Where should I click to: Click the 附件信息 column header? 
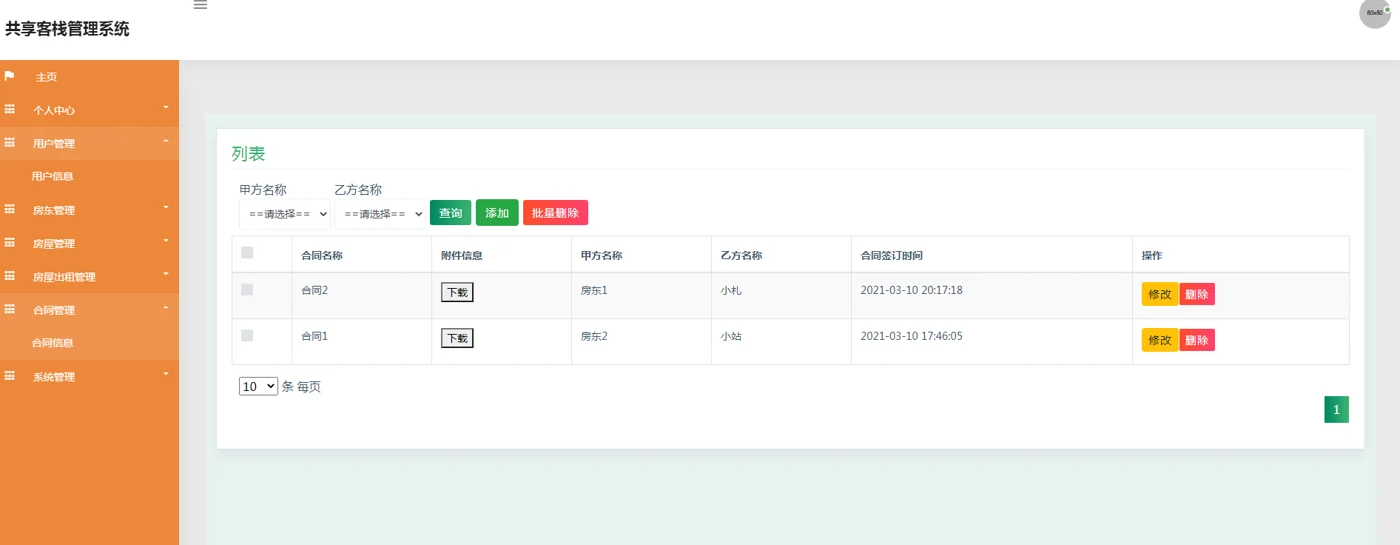pos(462,256)
